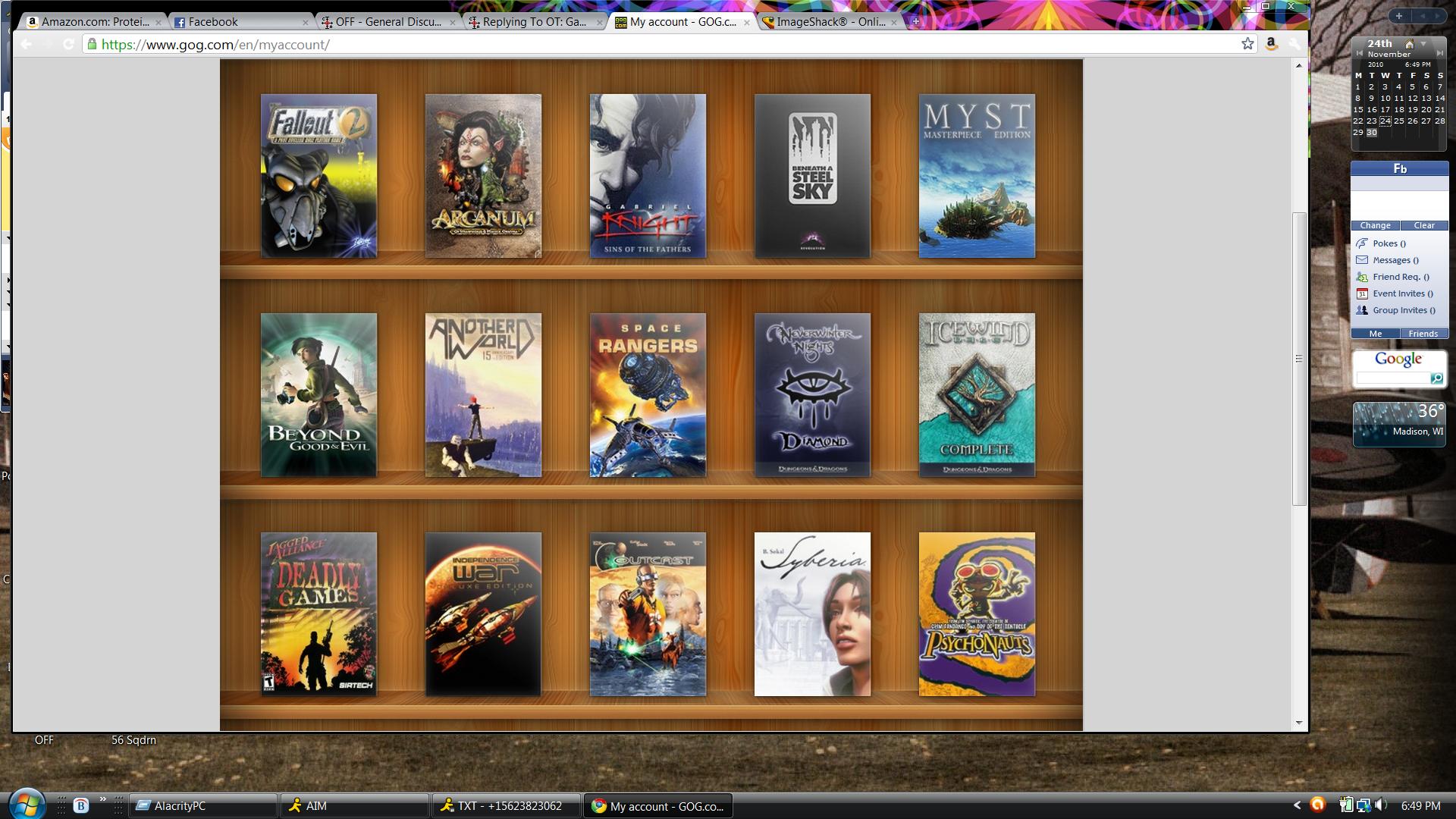Select the Myst Masterpiece Edition cover
The width and height of the screenshot is (1456, 819).
[977, 176]
